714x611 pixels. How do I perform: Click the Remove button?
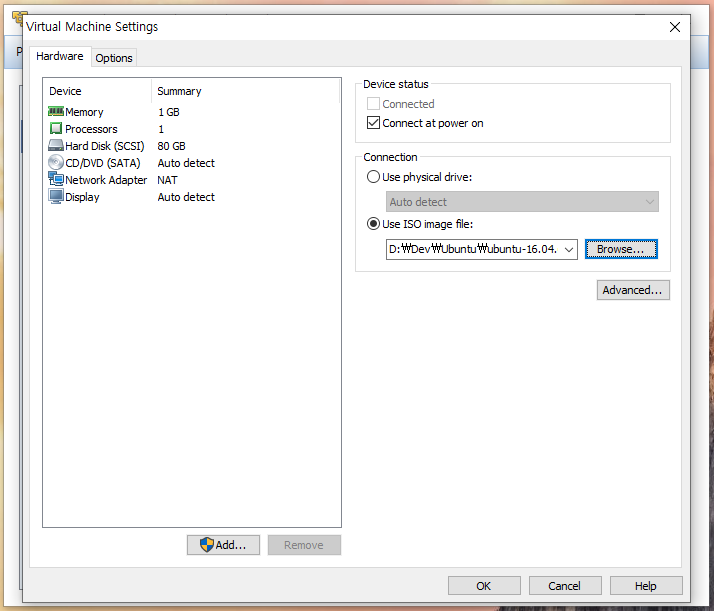(304, 545)
